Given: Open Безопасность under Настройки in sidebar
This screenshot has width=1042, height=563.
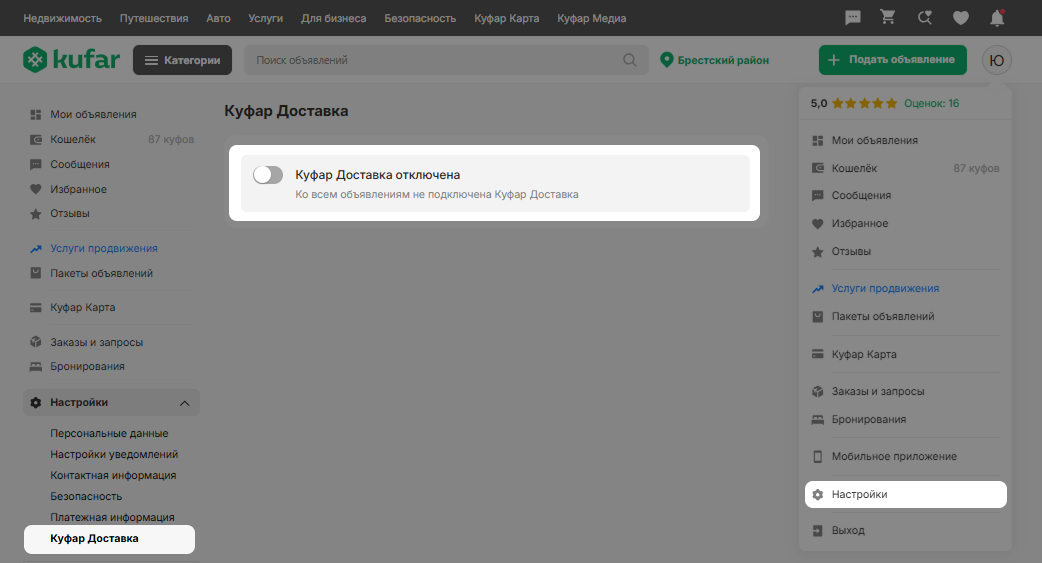Looking at the screenshot, I should (x=86, y=497).
